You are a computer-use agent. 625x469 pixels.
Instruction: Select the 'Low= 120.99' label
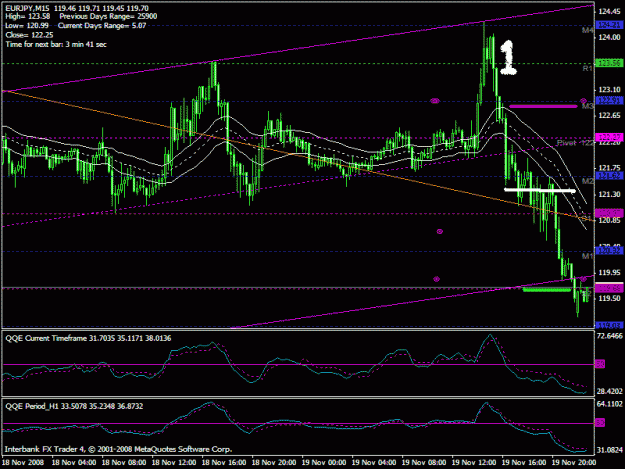coord(27,26)
